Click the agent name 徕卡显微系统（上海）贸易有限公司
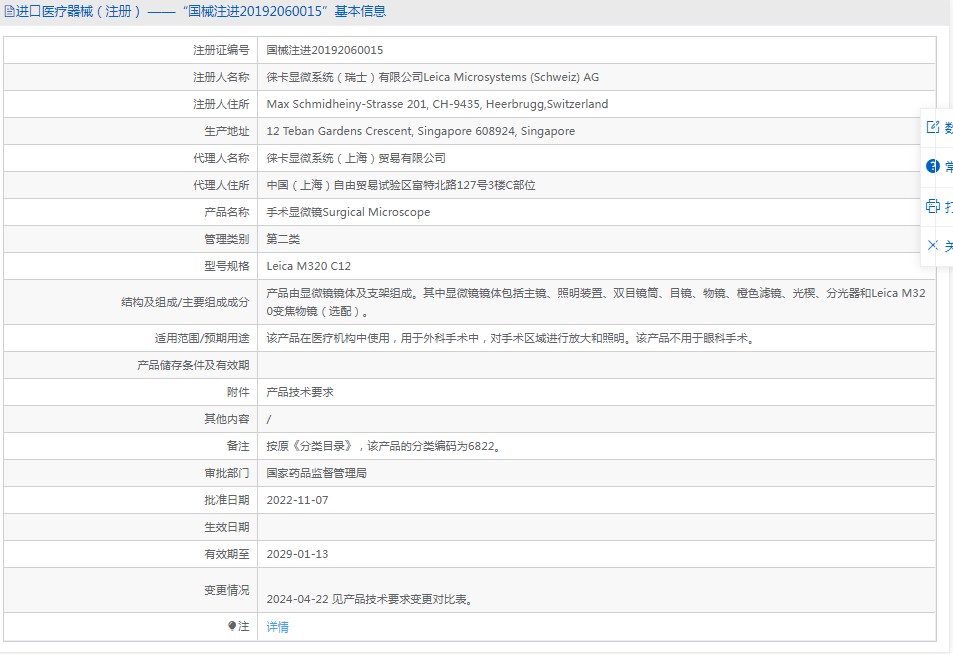The width and height of the screenshot is (953, 654). (356, 158)
